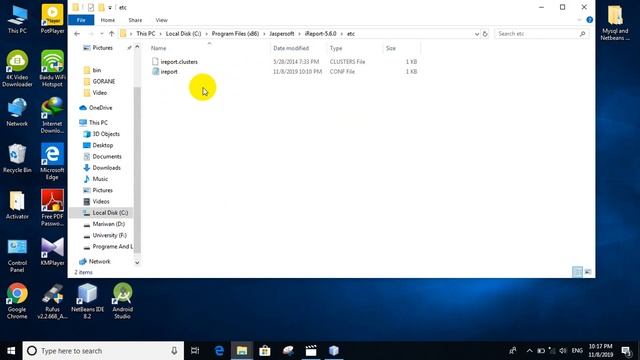
Task: Switch to large icons view
Action: pyautogui.click(x=588, y=271)
